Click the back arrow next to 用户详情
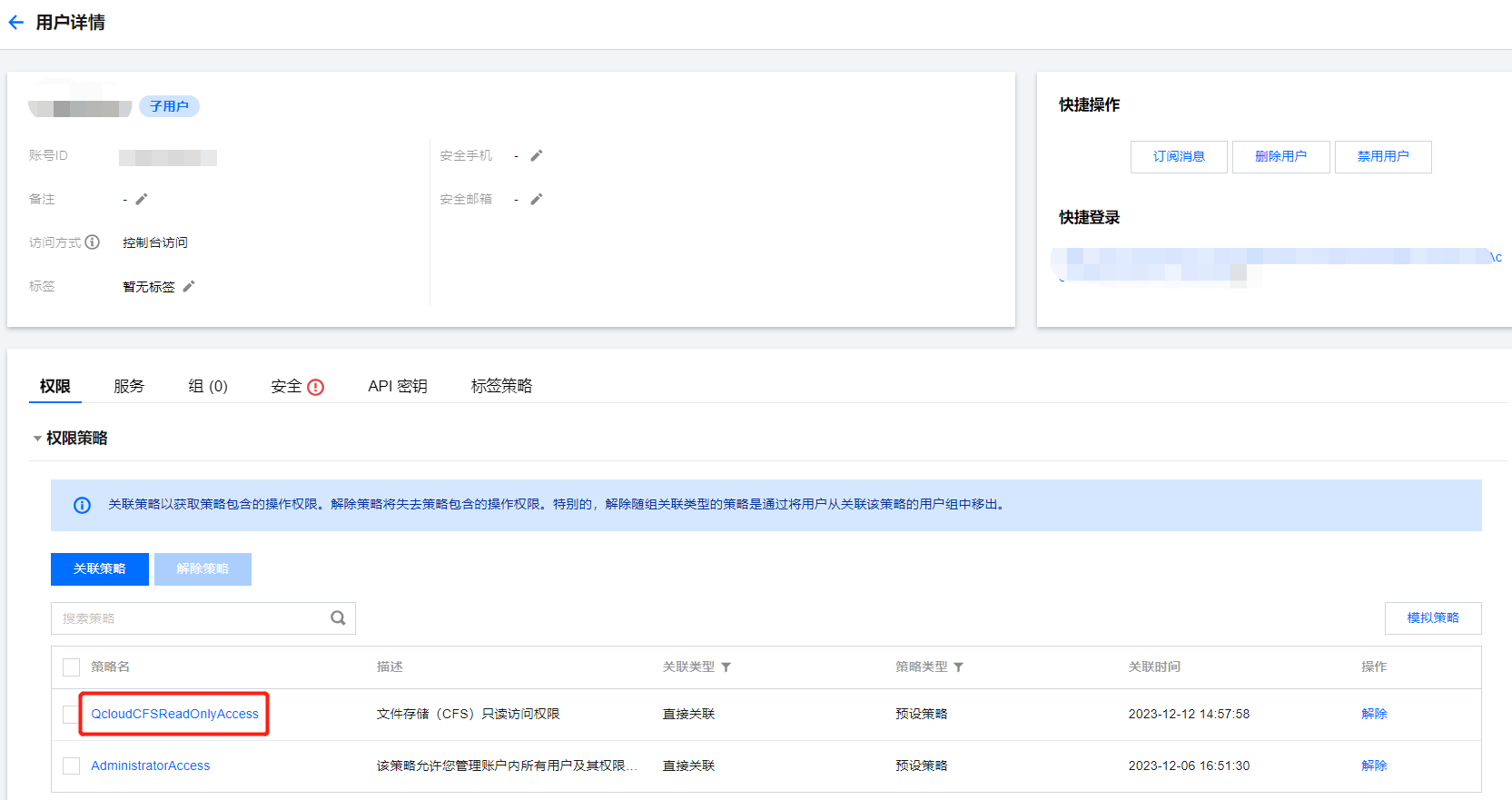Image resolution: width=1512 pixels, height=800 pixels. click(x=16, y=23)
